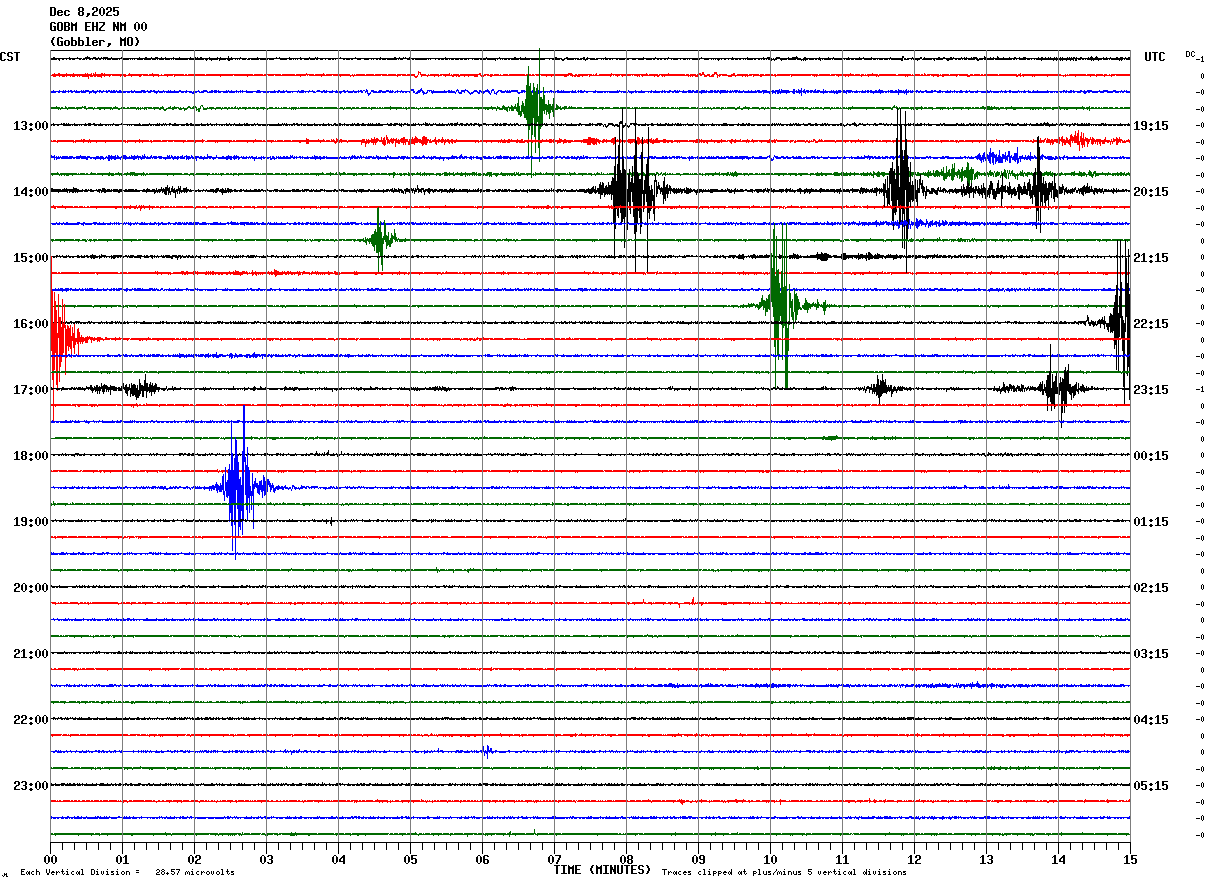This screenshot has width=1210, height=886.
Task: Select the 16:00 CST row label
Action: [x=30, y=324]
